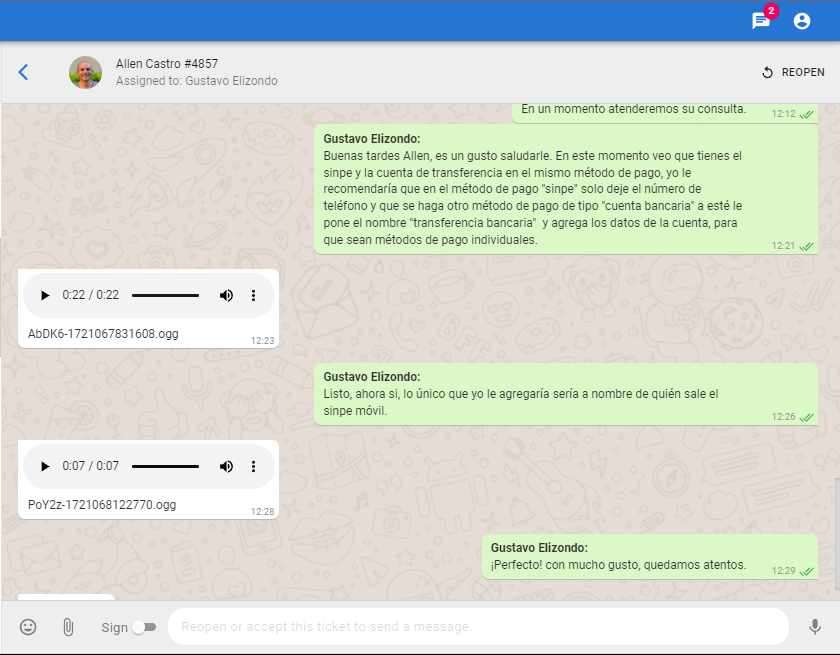
Task: Open the emoji picker
Action: 28,627
